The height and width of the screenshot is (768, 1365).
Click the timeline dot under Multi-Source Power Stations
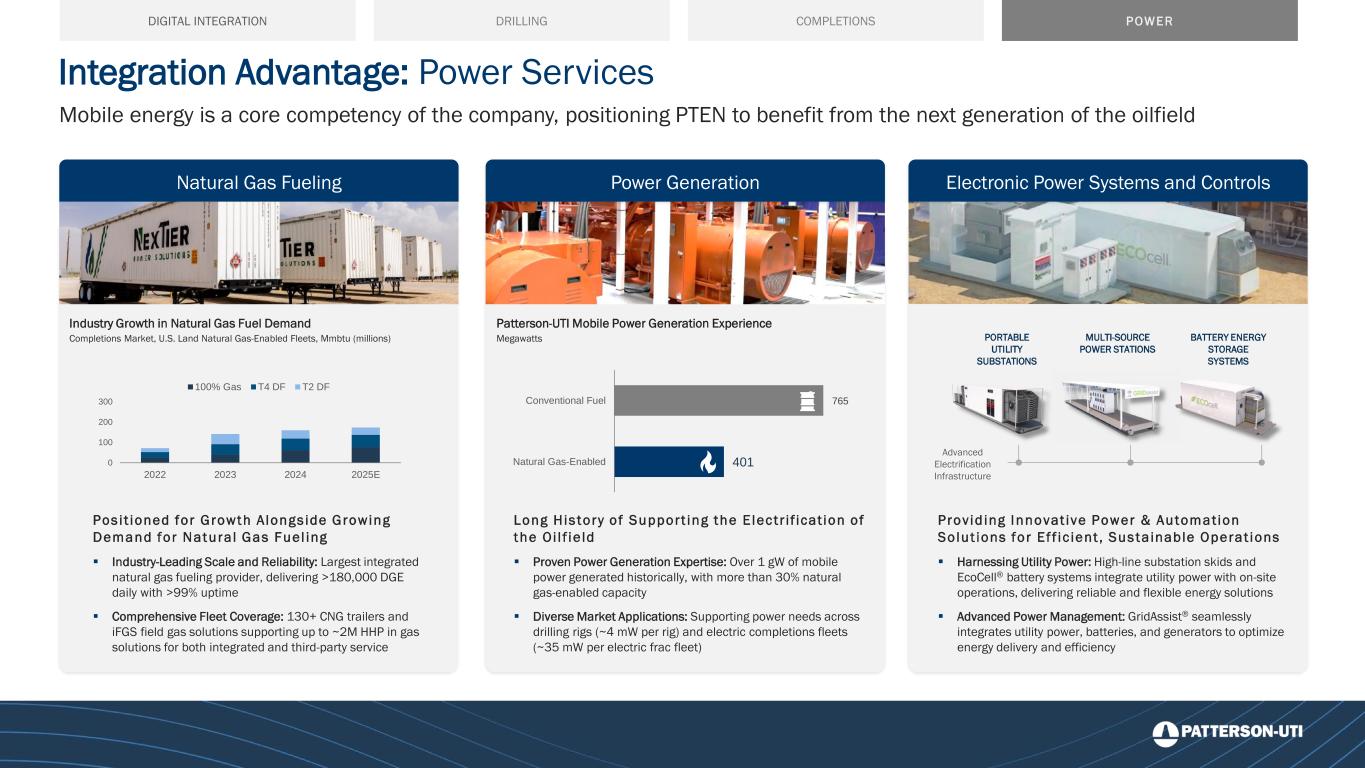1130,462
